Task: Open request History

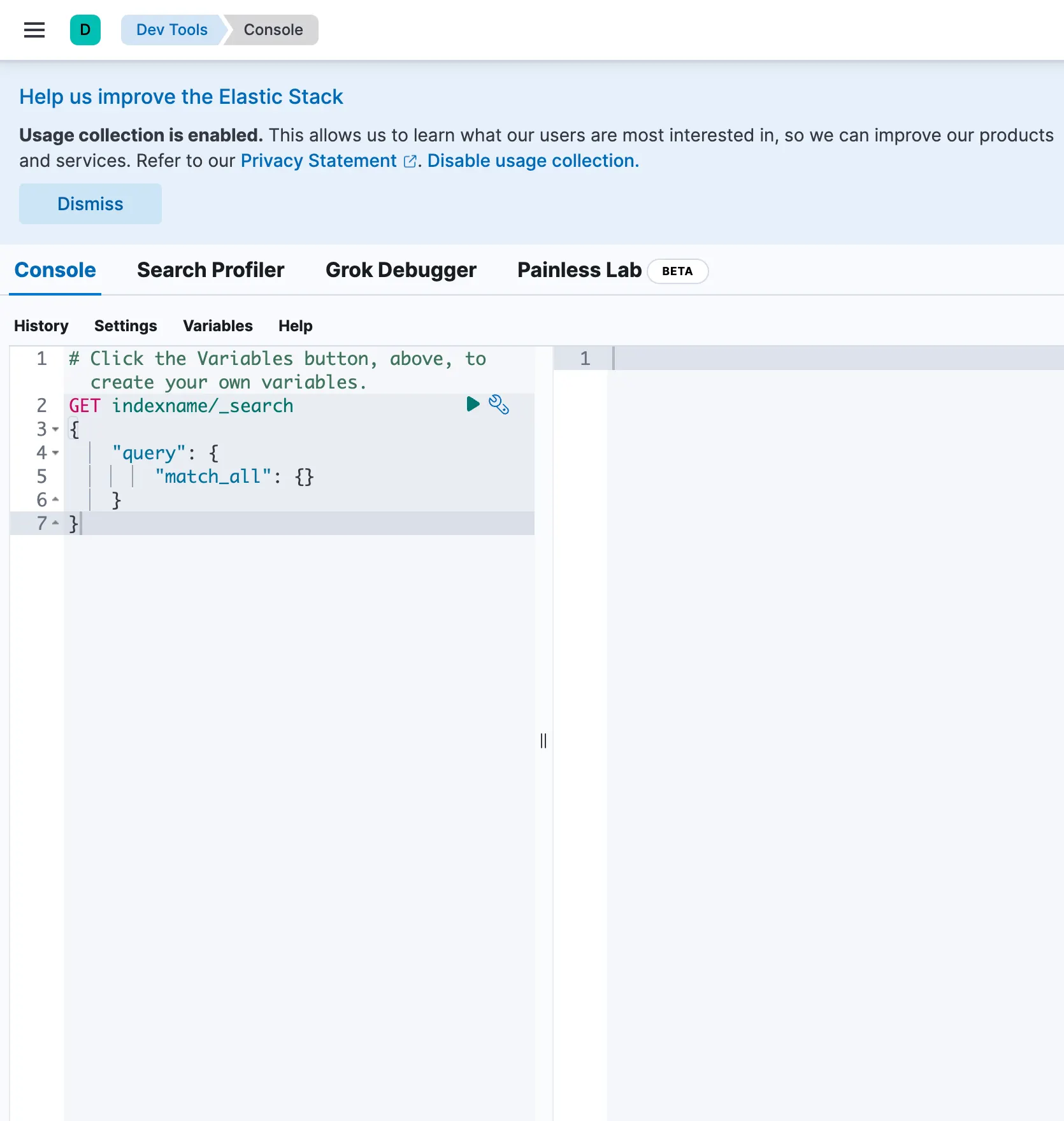Action: click(x=41, y=326)
